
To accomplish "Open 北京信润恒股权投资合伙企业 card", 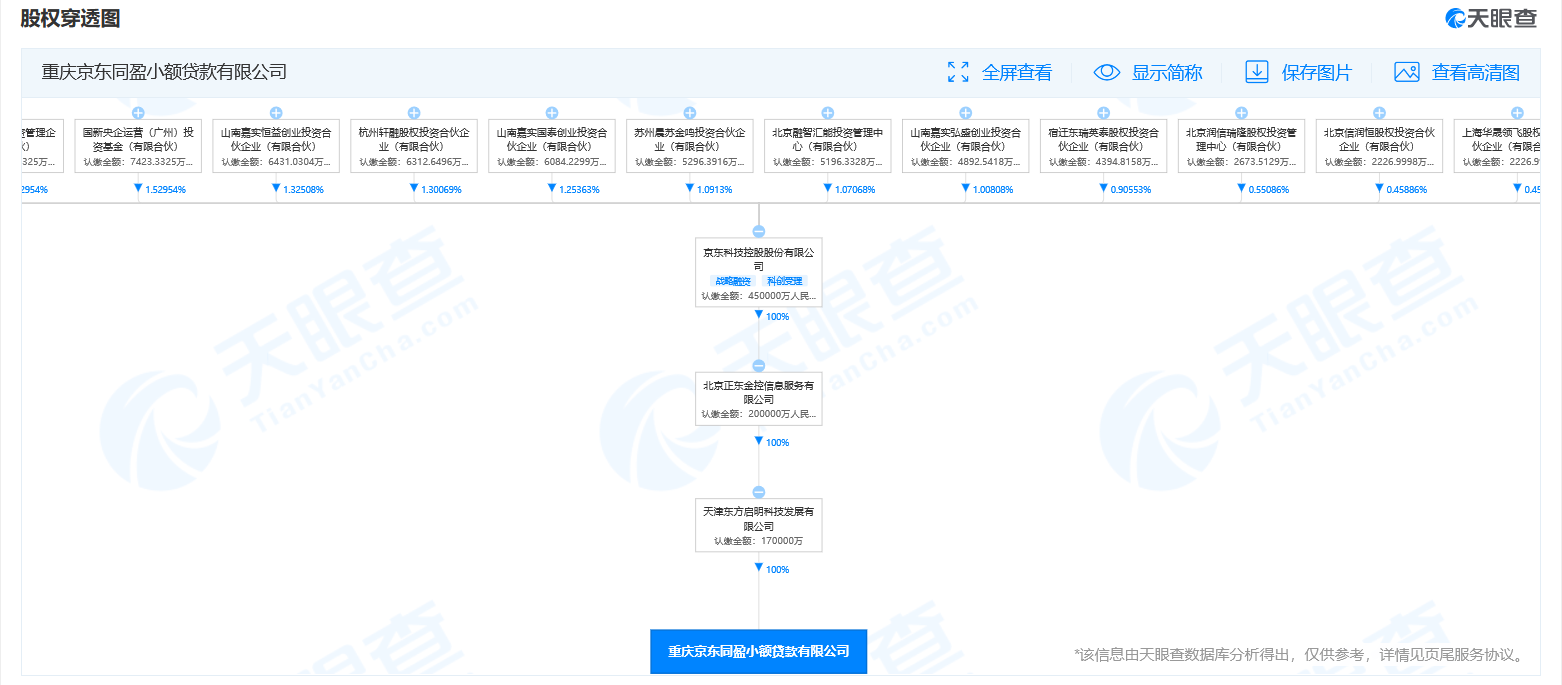I will 1380,146.
